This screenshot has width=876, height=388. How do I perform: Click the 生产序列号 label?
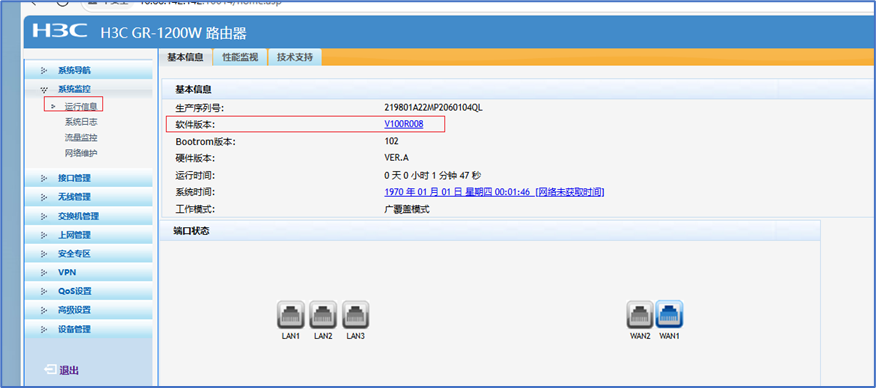(x=199, y=108)
